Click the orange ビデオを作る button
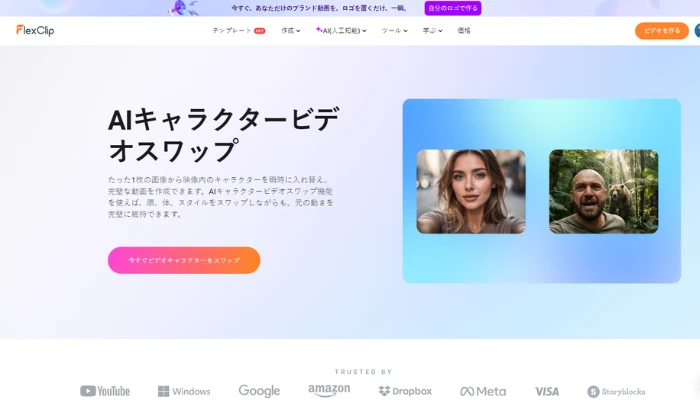The height and width of the screenshot is (400, 700). tap(662, 31)
